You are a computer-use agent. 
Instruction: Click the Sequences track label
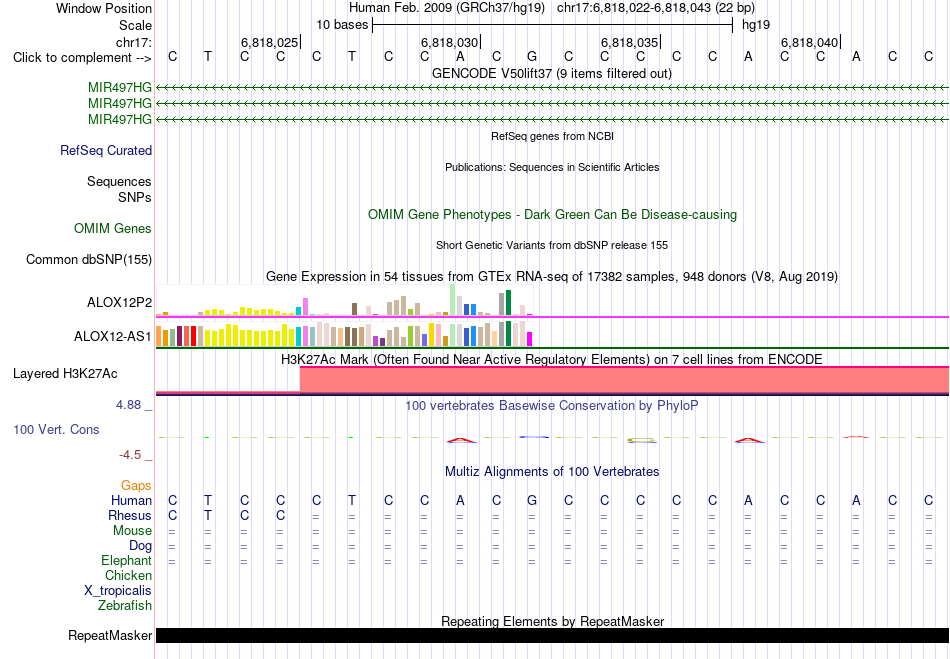(x=119, y=181)
